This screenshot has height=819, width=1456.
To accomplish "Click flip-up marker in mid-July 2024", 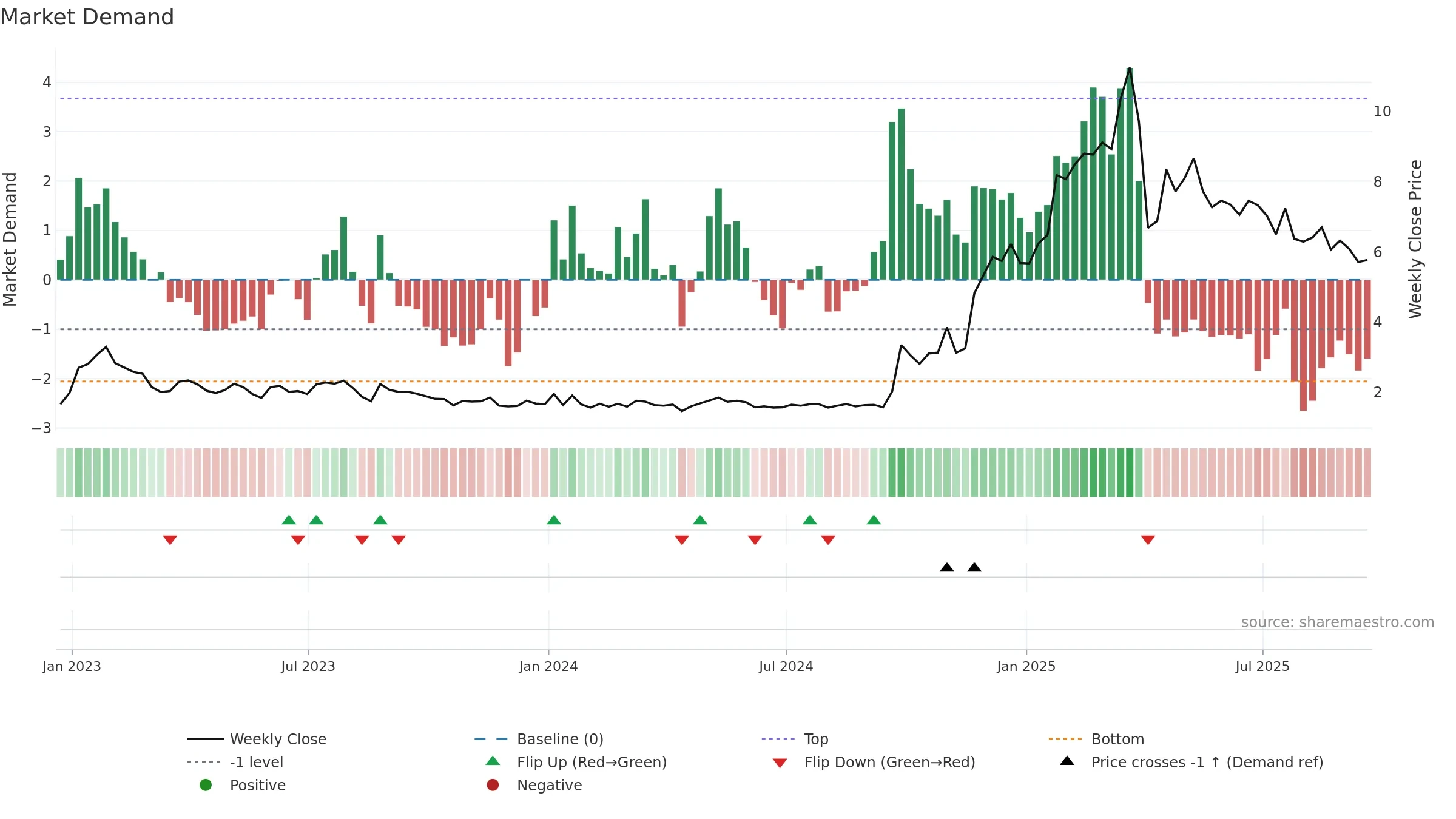I will tap(810, 520).
